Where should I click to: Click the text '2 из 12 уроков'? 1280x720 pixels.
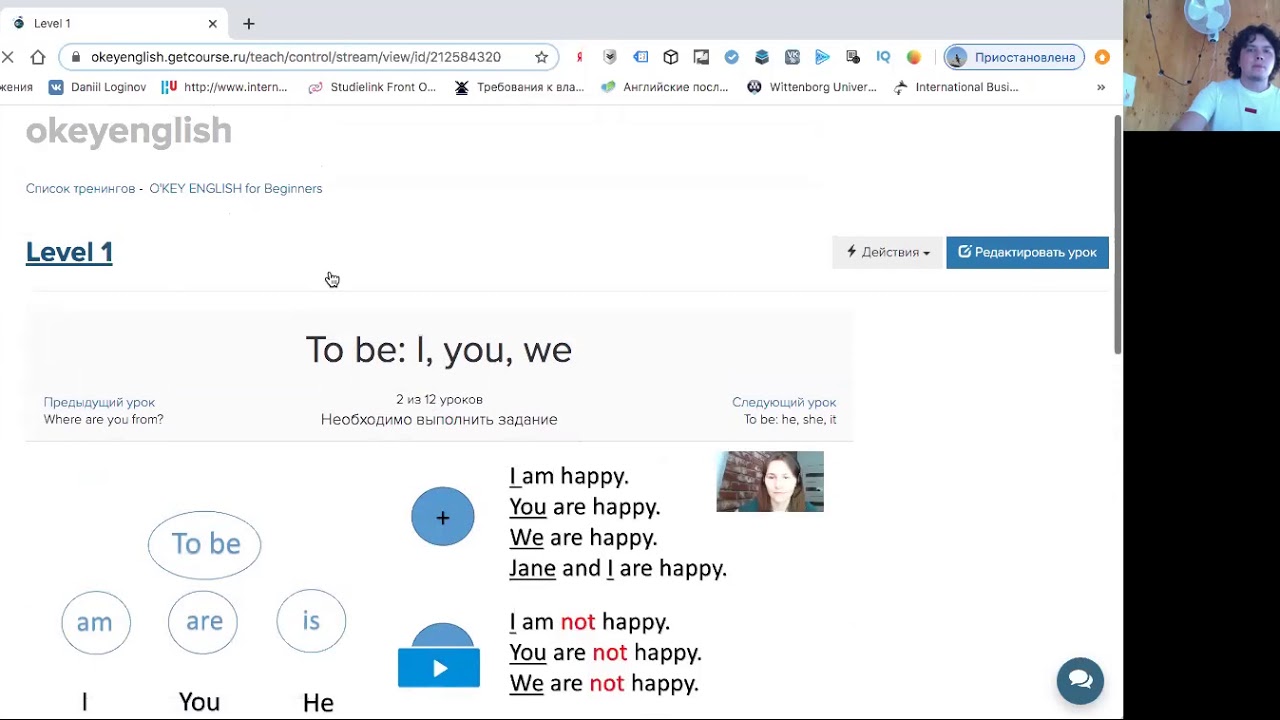click(439, 399)
